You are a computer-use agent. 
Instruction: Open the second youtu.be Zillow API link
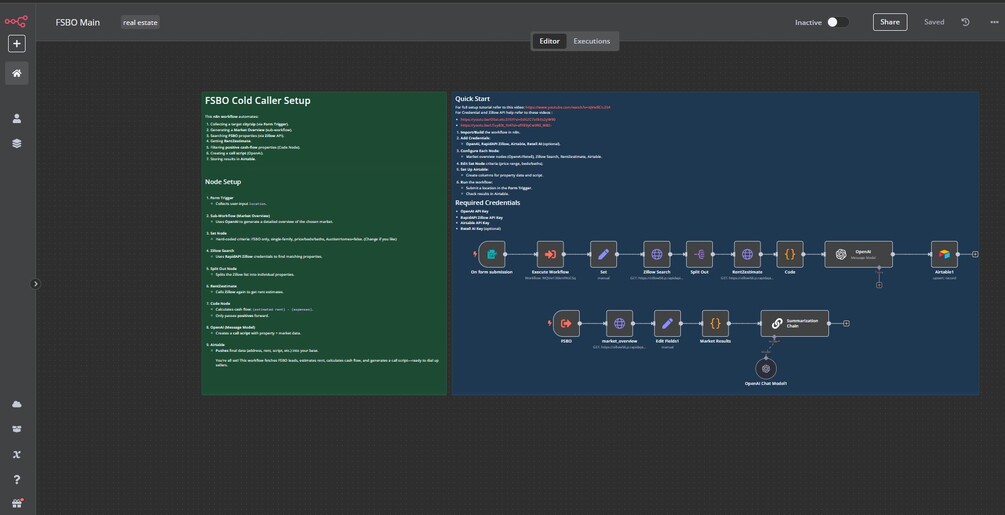pyautogui.click(x=506, y=126)
